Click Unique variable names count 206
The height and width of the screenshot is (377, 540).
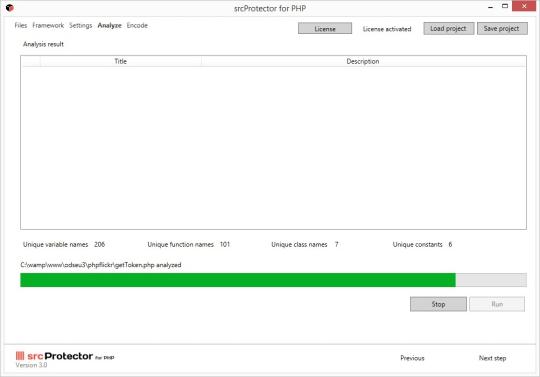pyautogui.click(x=100, y=244)
